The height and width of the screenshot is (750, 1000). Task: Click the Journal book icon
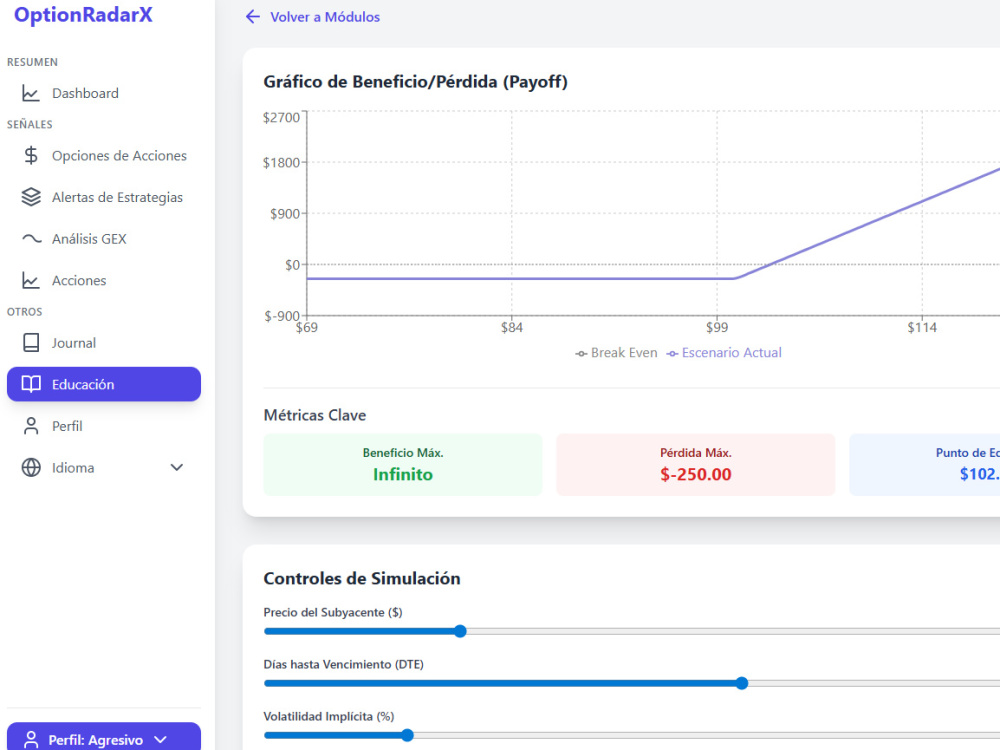click(x=31, y=342)
